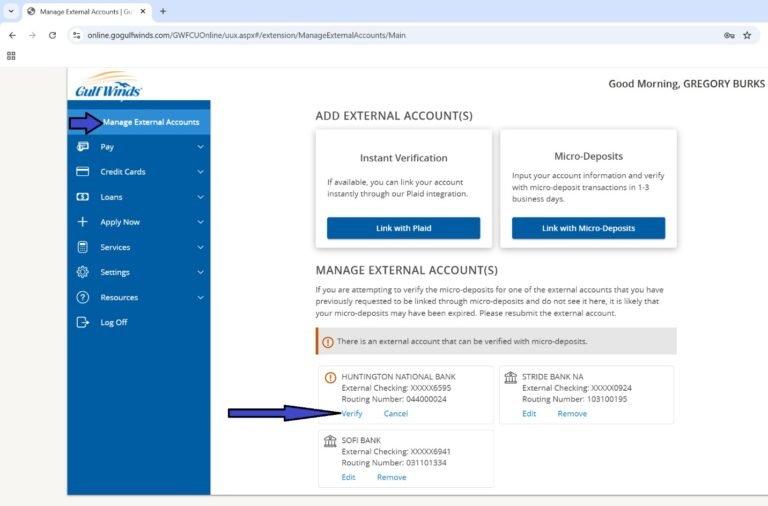Viewport: 768px width, 506px height.
Task: Expand the Pay menu chevron
Action: click(x=200, y=147)
